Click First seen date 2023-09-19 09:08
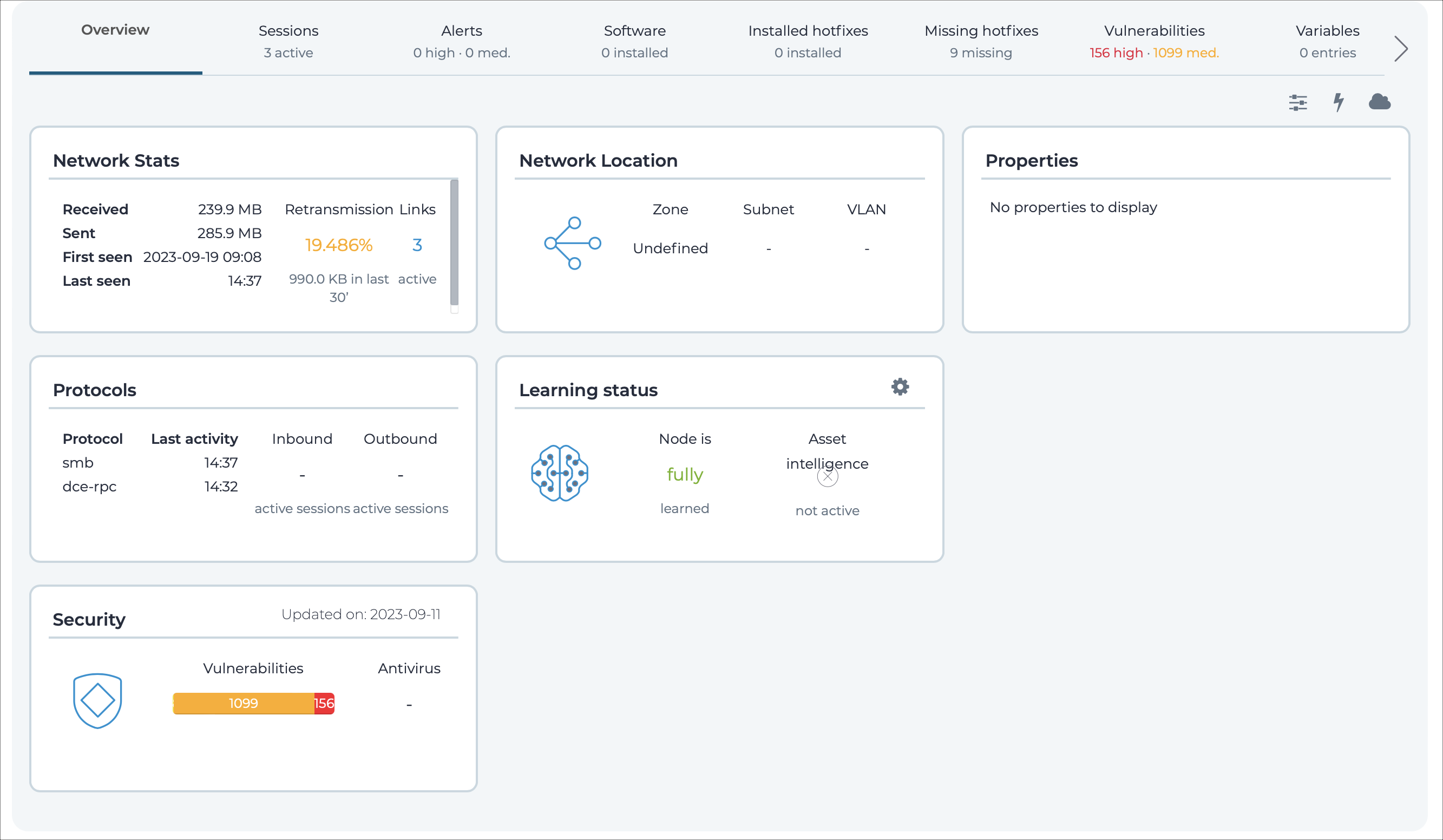Screen dimensions: 1443x840 (x=202, y=257)
